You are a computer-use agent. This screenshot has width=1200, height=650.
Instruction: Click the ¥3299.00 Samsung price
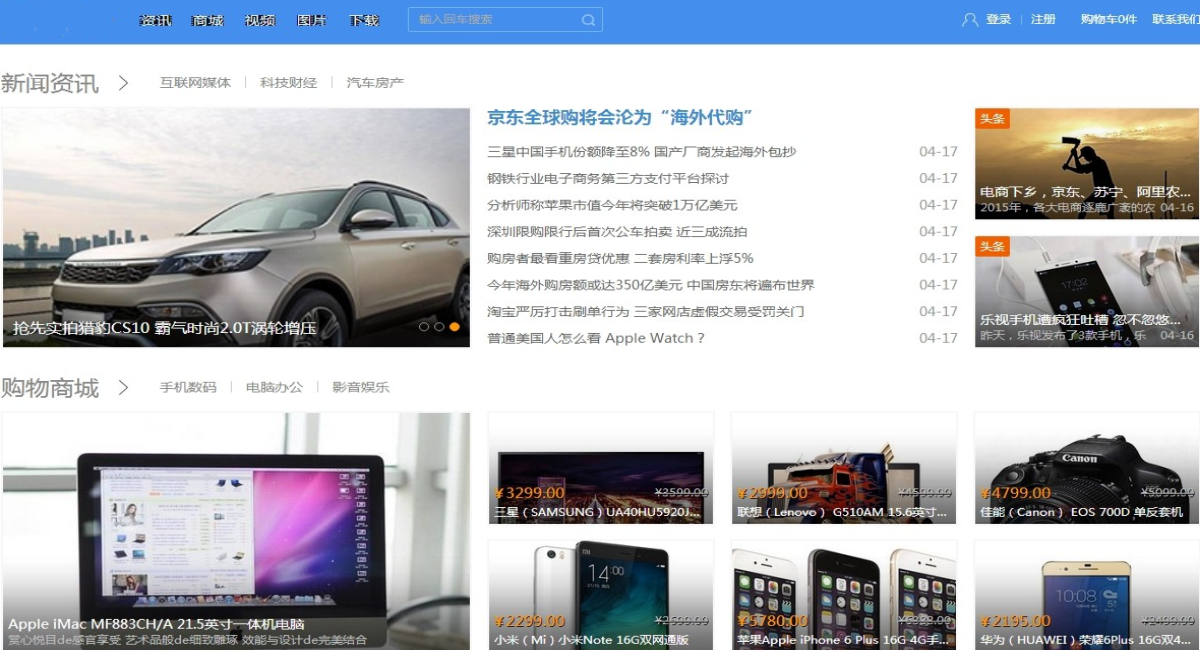pyautogui.click(x=529, y=493)
